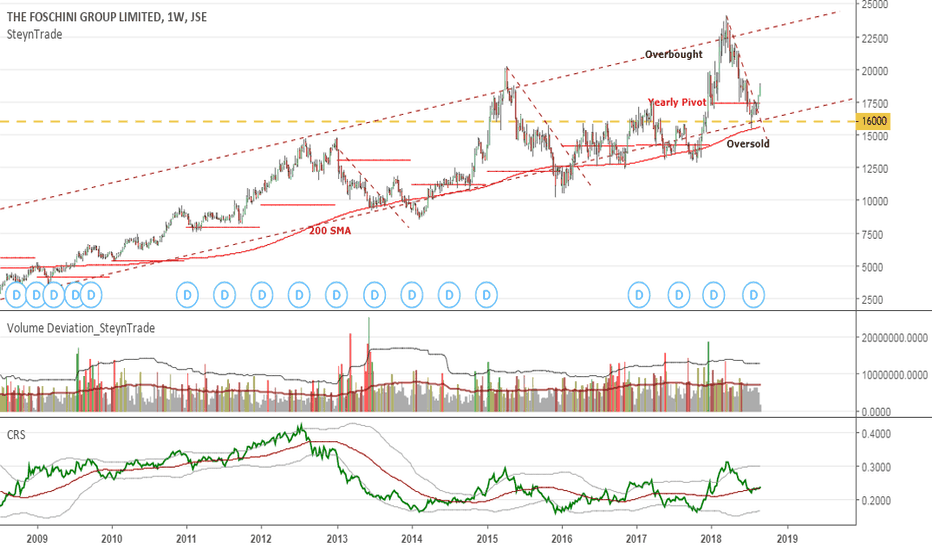Click the dividend D marker aligned with 2013
The height and width of the screenshot is (550, 932).
336,295
